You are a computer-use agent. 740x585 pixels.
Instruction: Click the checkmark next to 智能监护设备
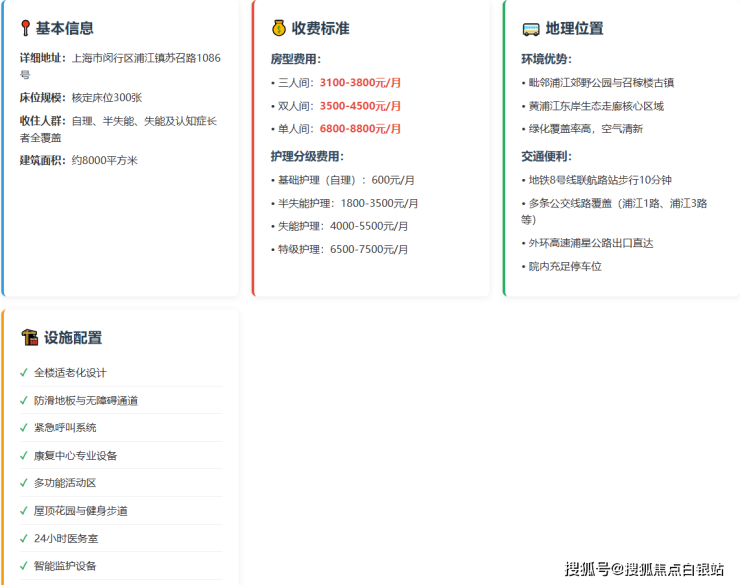point(24,565)
